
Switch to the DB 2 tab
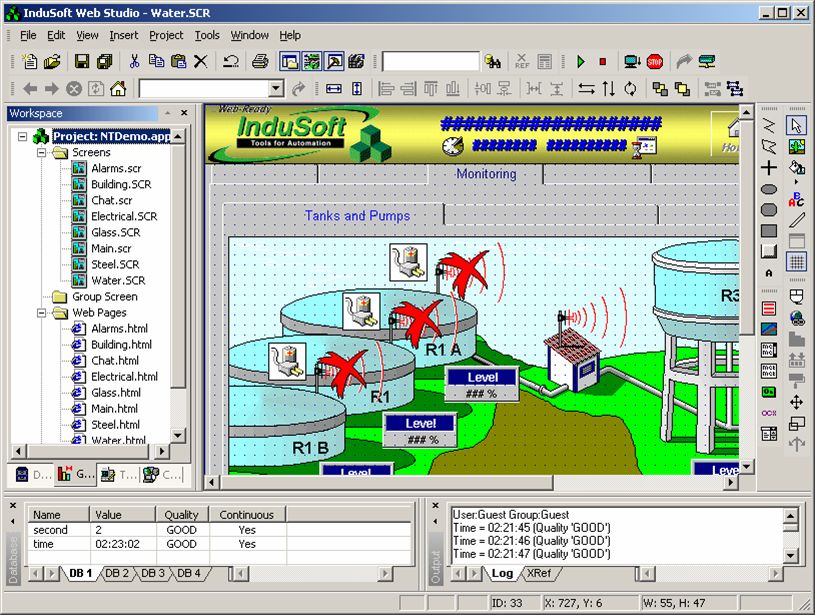click(x=116, y=573)
